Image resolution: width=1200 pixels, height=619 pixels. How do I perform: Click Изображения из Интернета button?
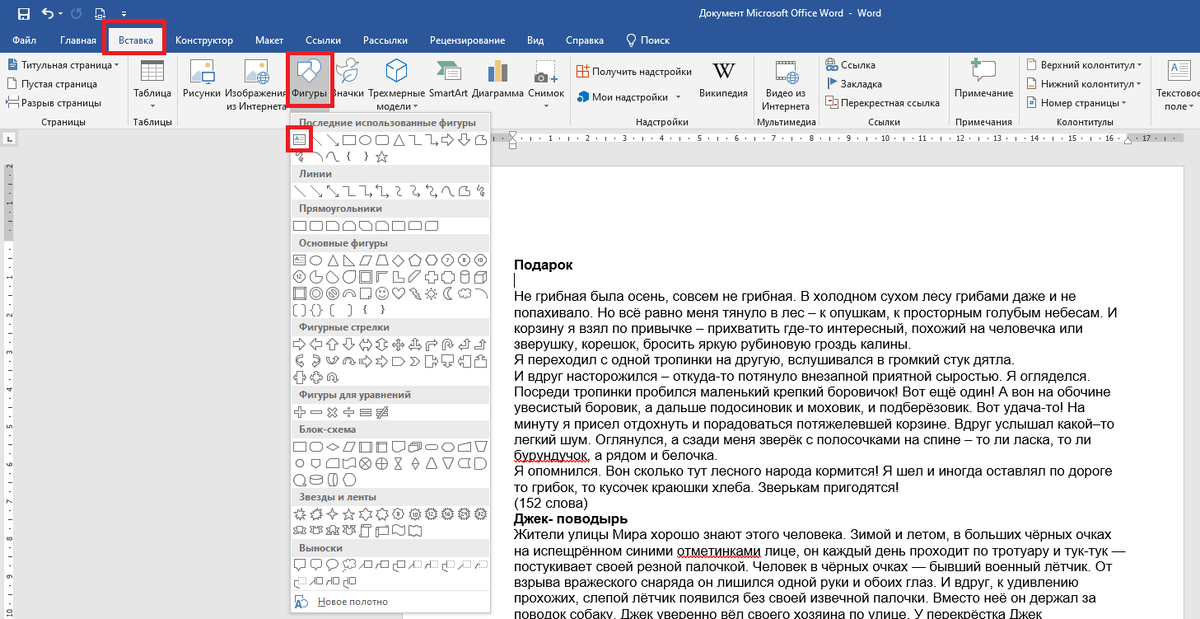click(257, 84)
